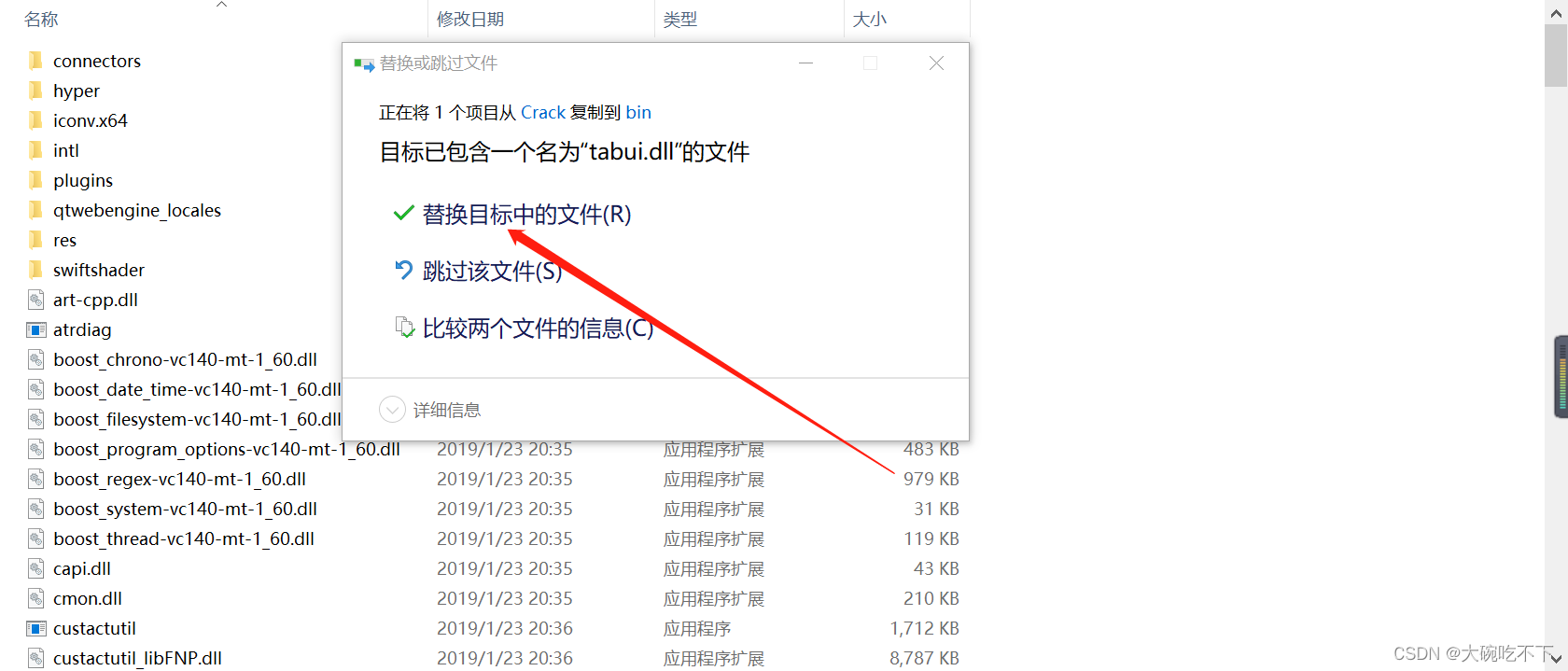Click the dialog title bar copy icon
Screen dimensions: 1568x671
[x=364, y=64]
